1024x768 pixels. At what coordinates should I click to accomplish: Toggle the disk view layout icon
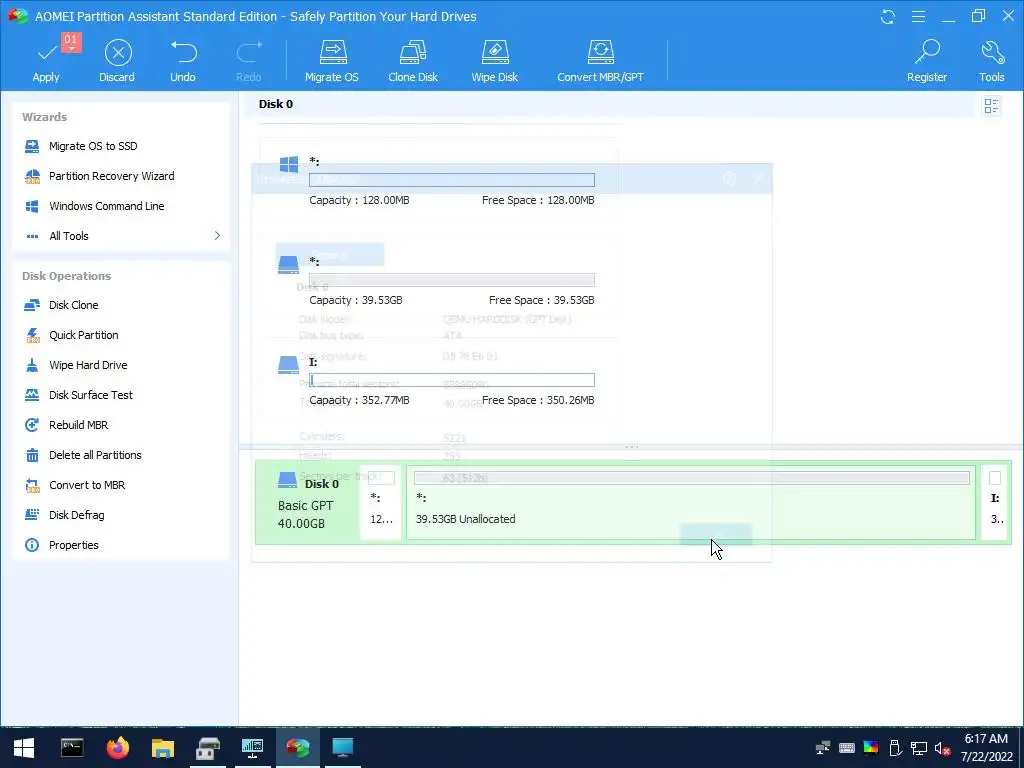[x=991, y=106]
